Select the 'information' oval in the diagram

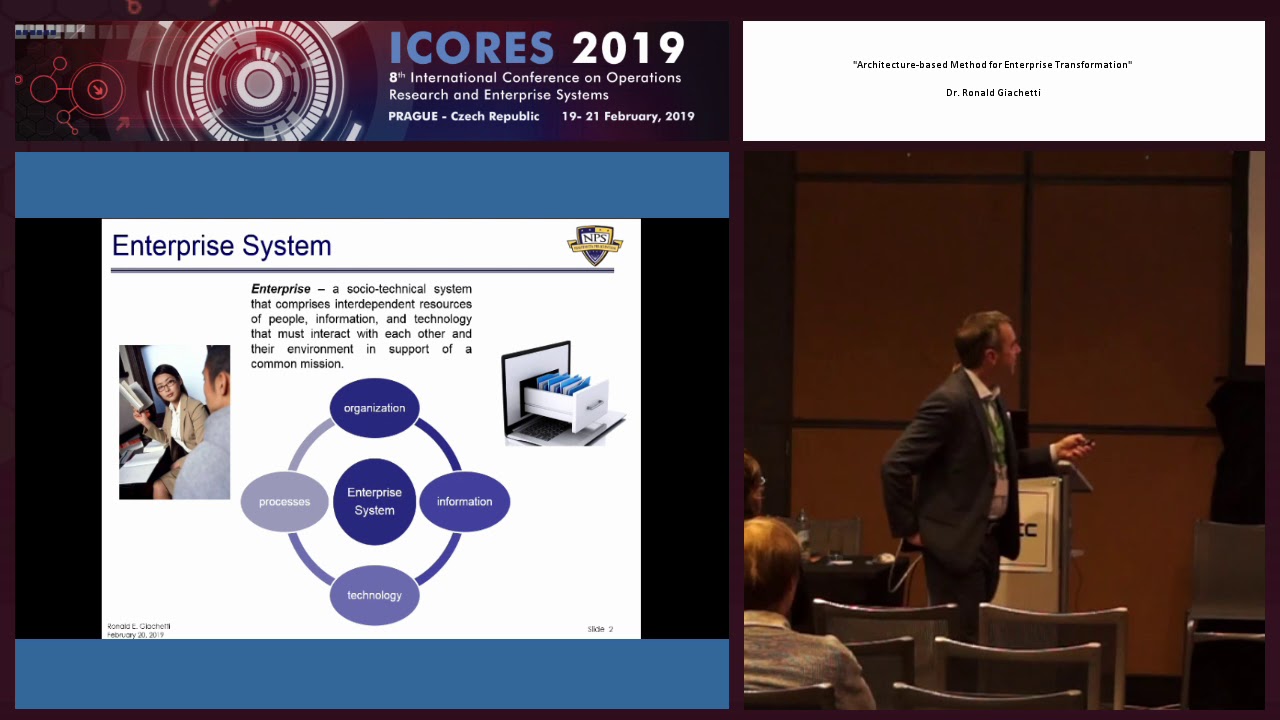[464, 502]
